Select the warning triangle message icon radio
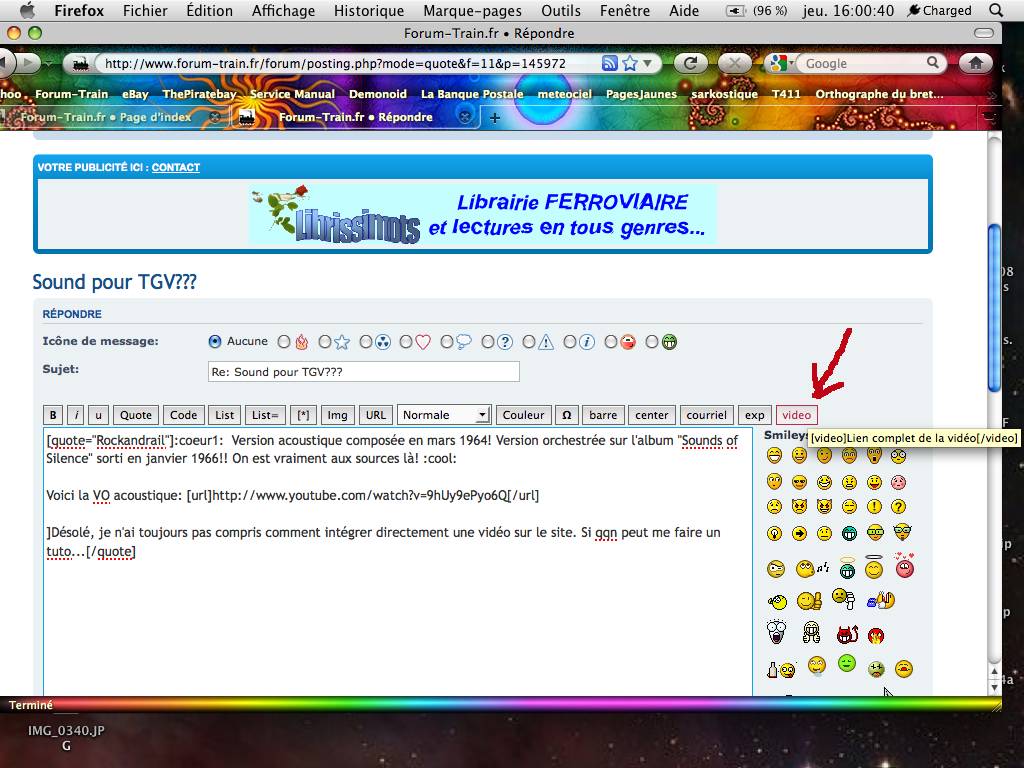The height and width of the screenshot is (768, 1024). 529,342
